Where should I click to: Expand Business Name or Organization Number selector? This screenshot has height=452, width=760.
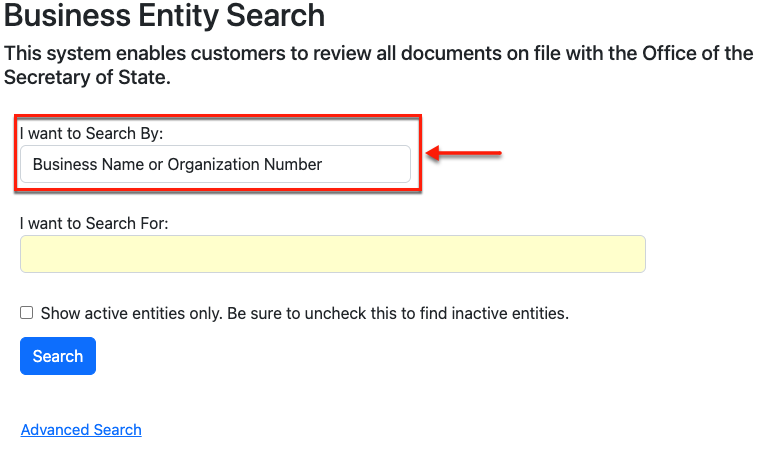coord(215,164)
